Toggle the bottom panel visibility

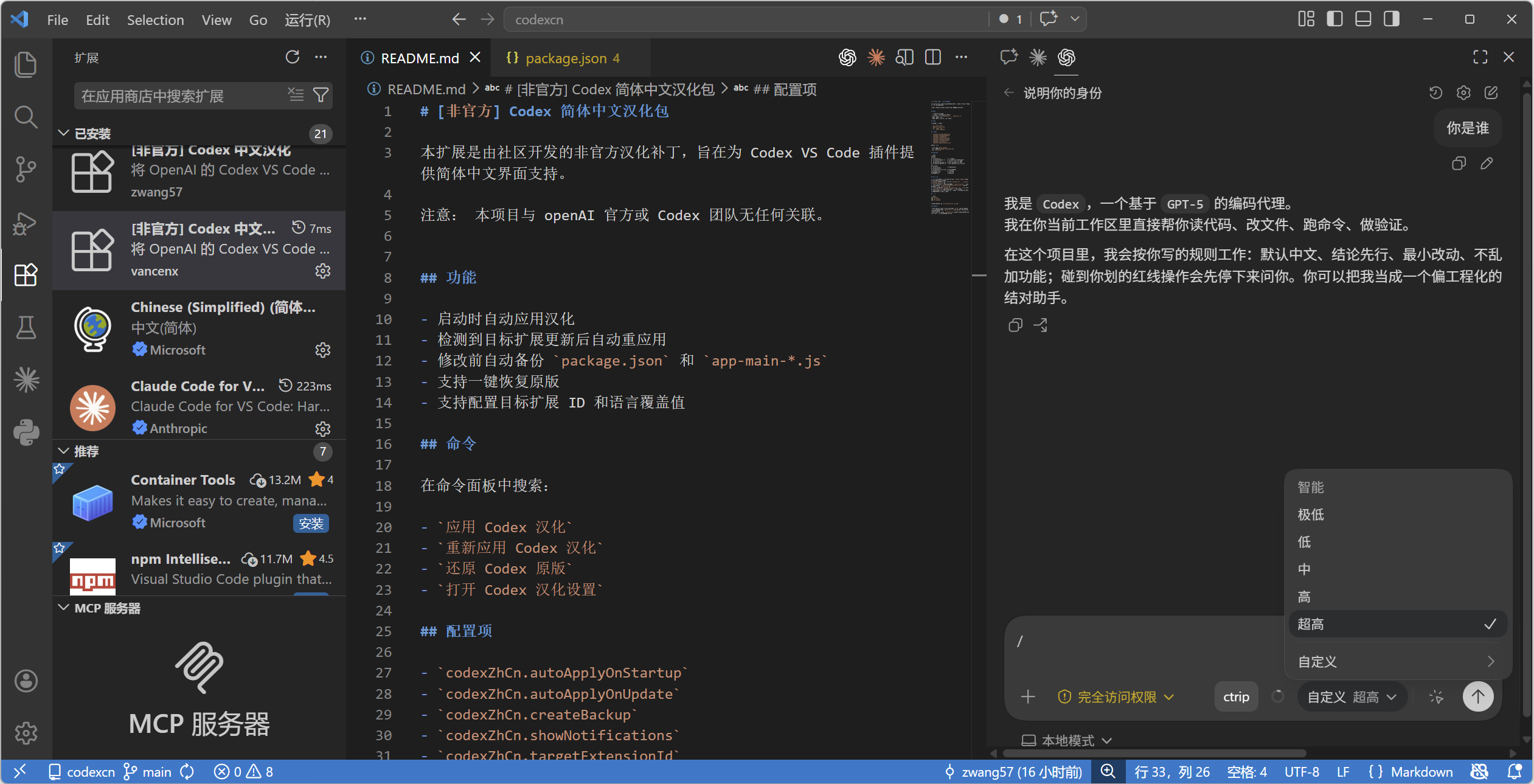1363,19
